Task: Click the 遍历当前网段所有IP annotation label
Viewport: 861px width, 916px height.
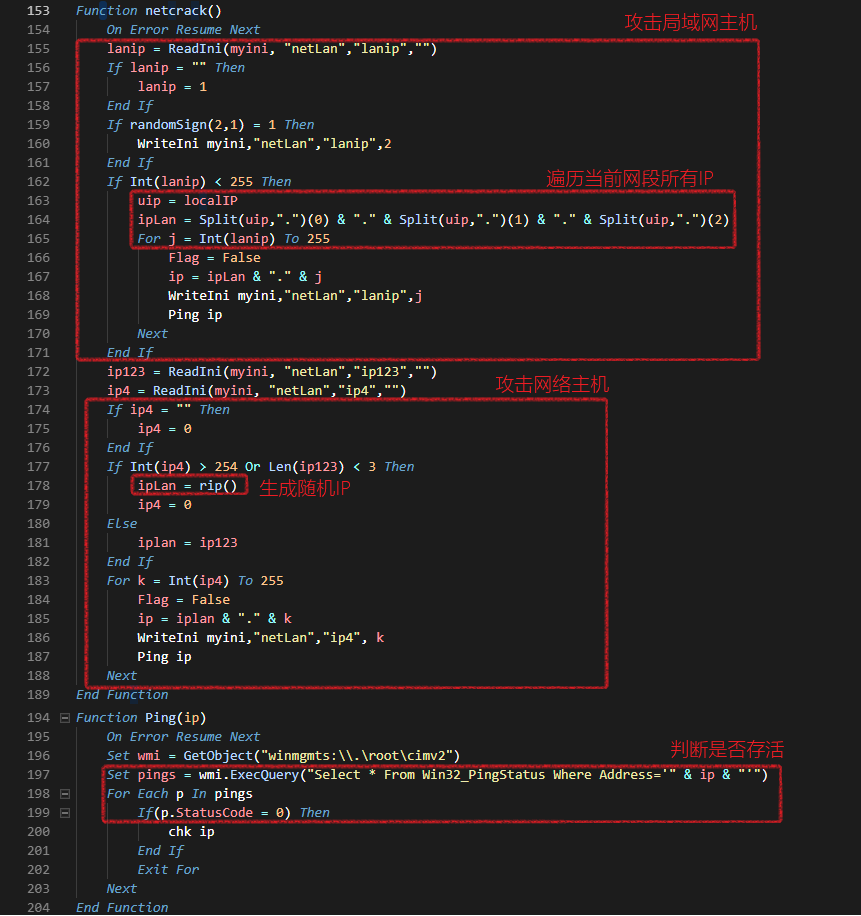Action: point(629,179)
